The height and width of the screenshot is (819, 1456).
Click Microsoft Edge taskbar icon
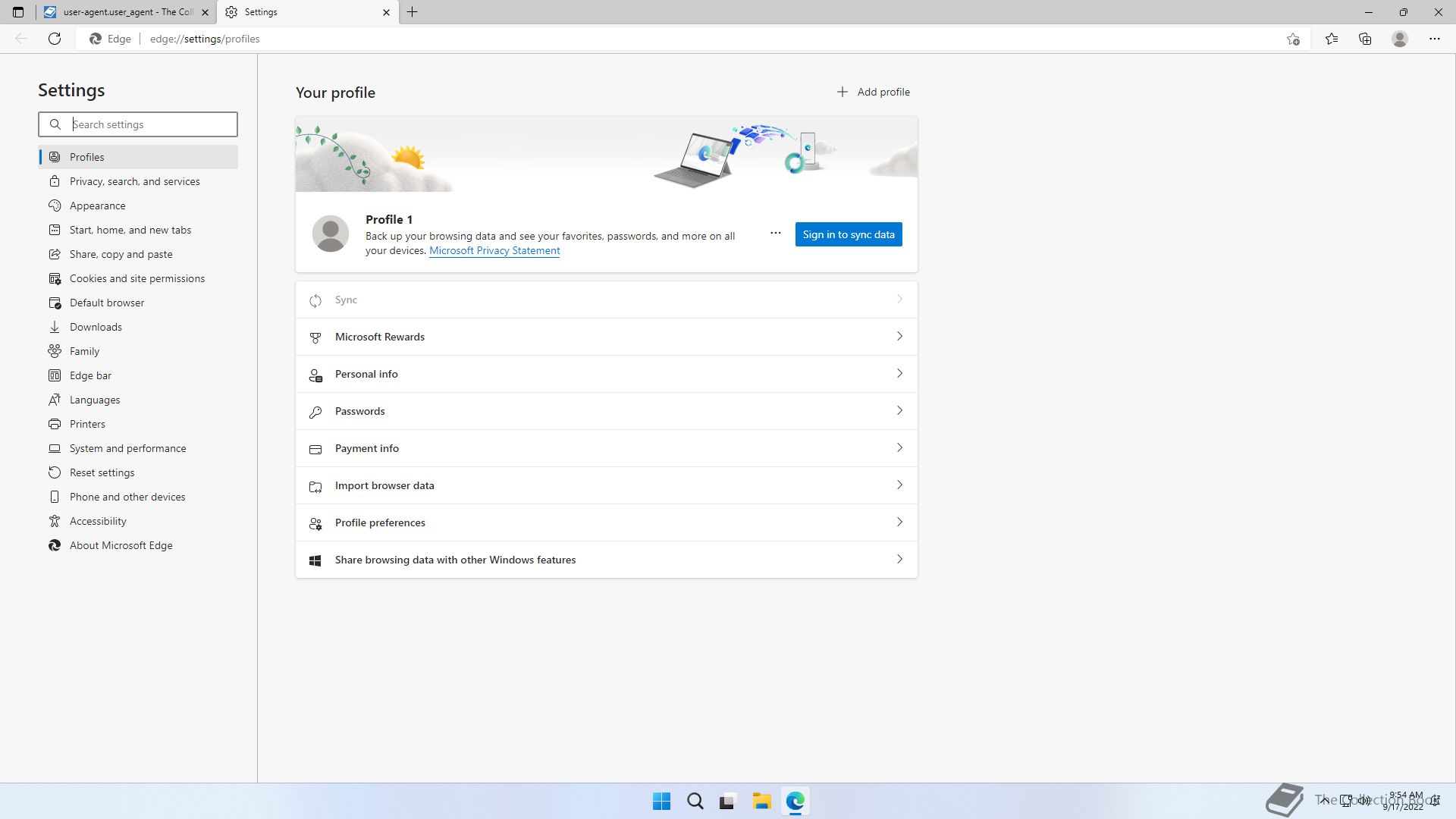(x=795, y=801)
